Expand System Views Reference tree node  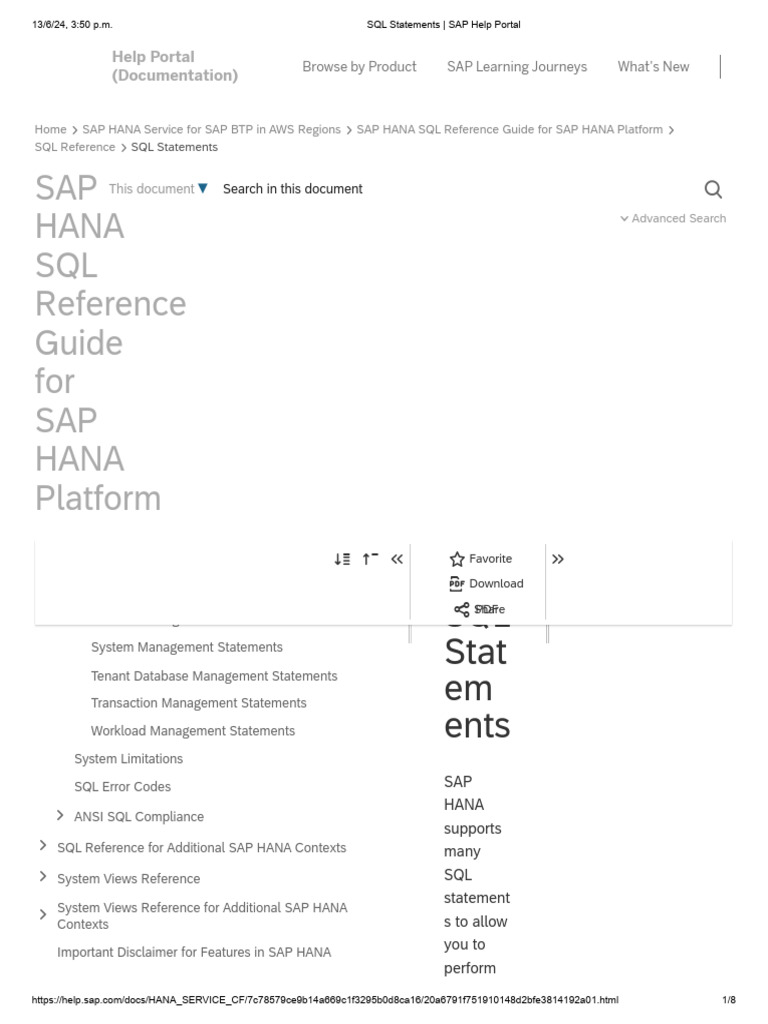(42, 877)
